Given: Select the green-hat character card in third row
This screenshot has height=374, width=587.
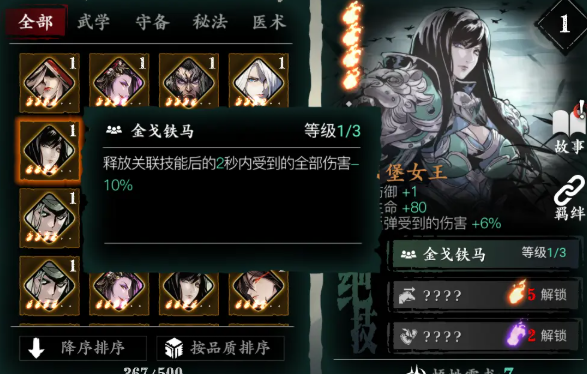Looking at the screenshot, I should (49, 218).
